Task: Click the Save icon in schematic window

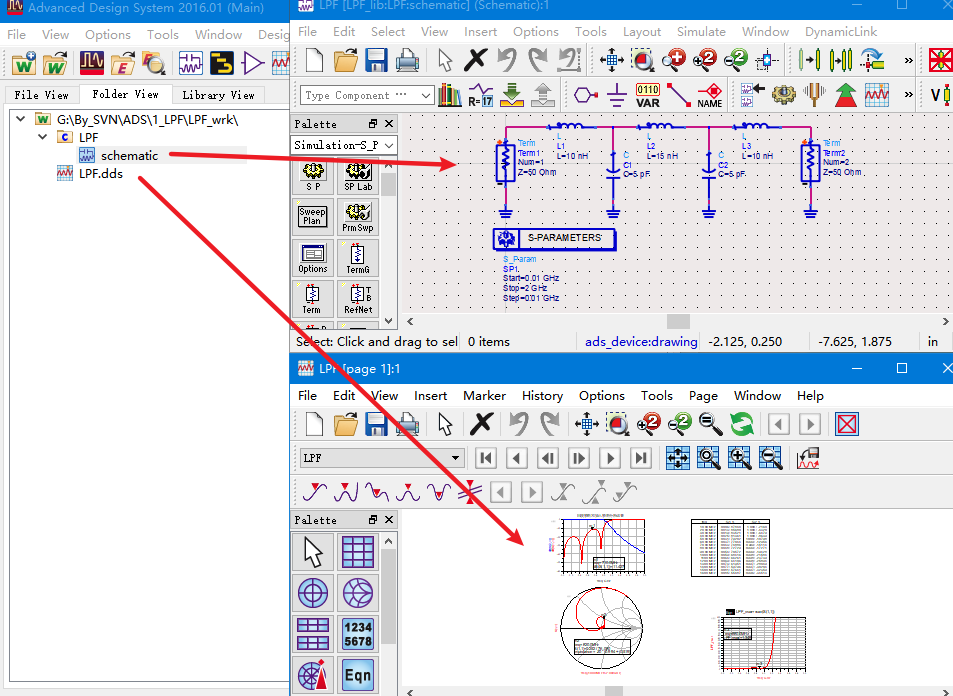Action: tap(376, 60)
